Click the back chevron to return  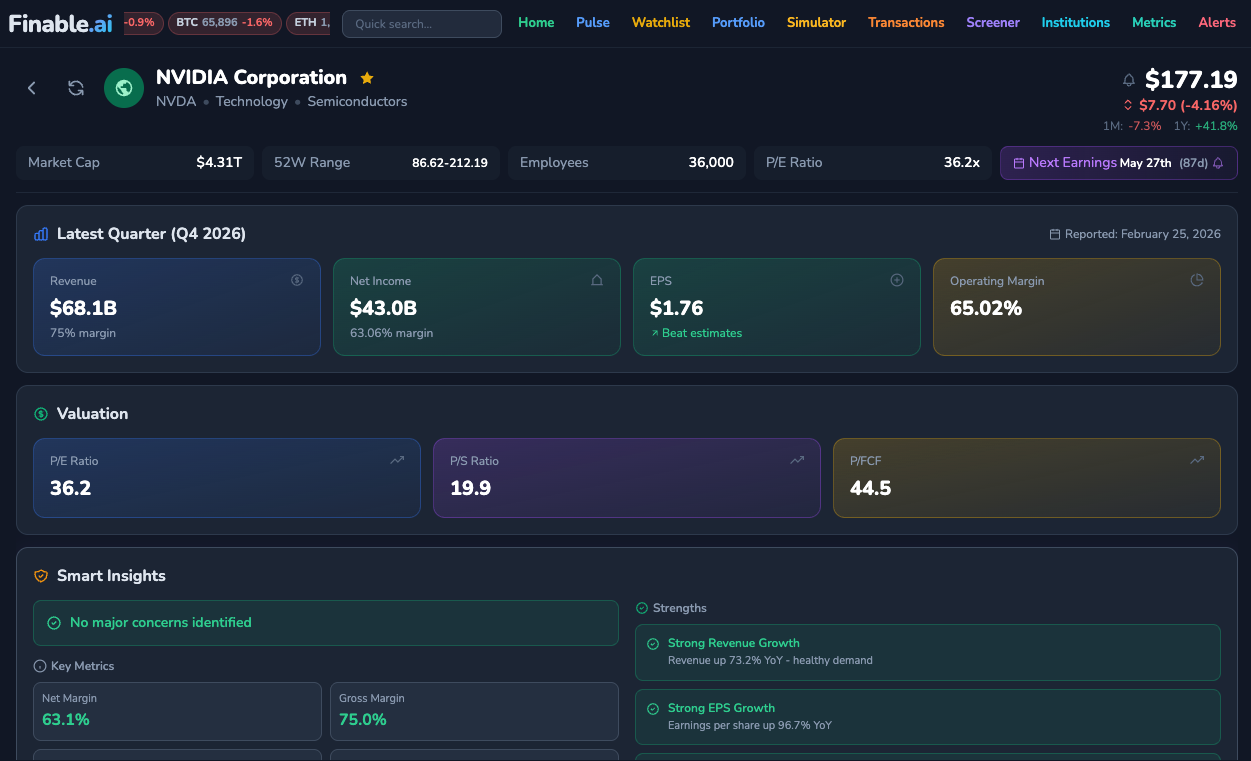31,88
